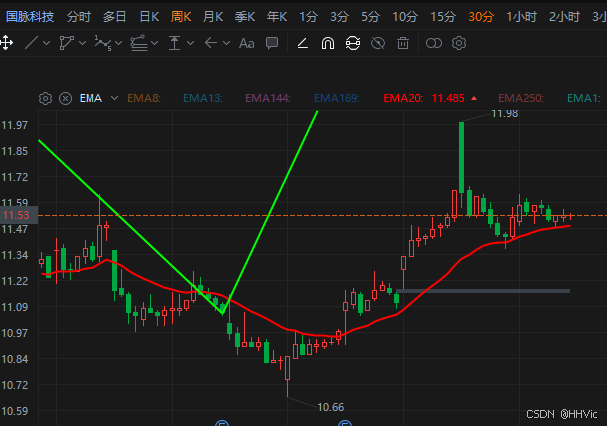This screenshot has height=426, width=607.
Task: Select the 15分 timeframe
Action: [x=443, y=17]
